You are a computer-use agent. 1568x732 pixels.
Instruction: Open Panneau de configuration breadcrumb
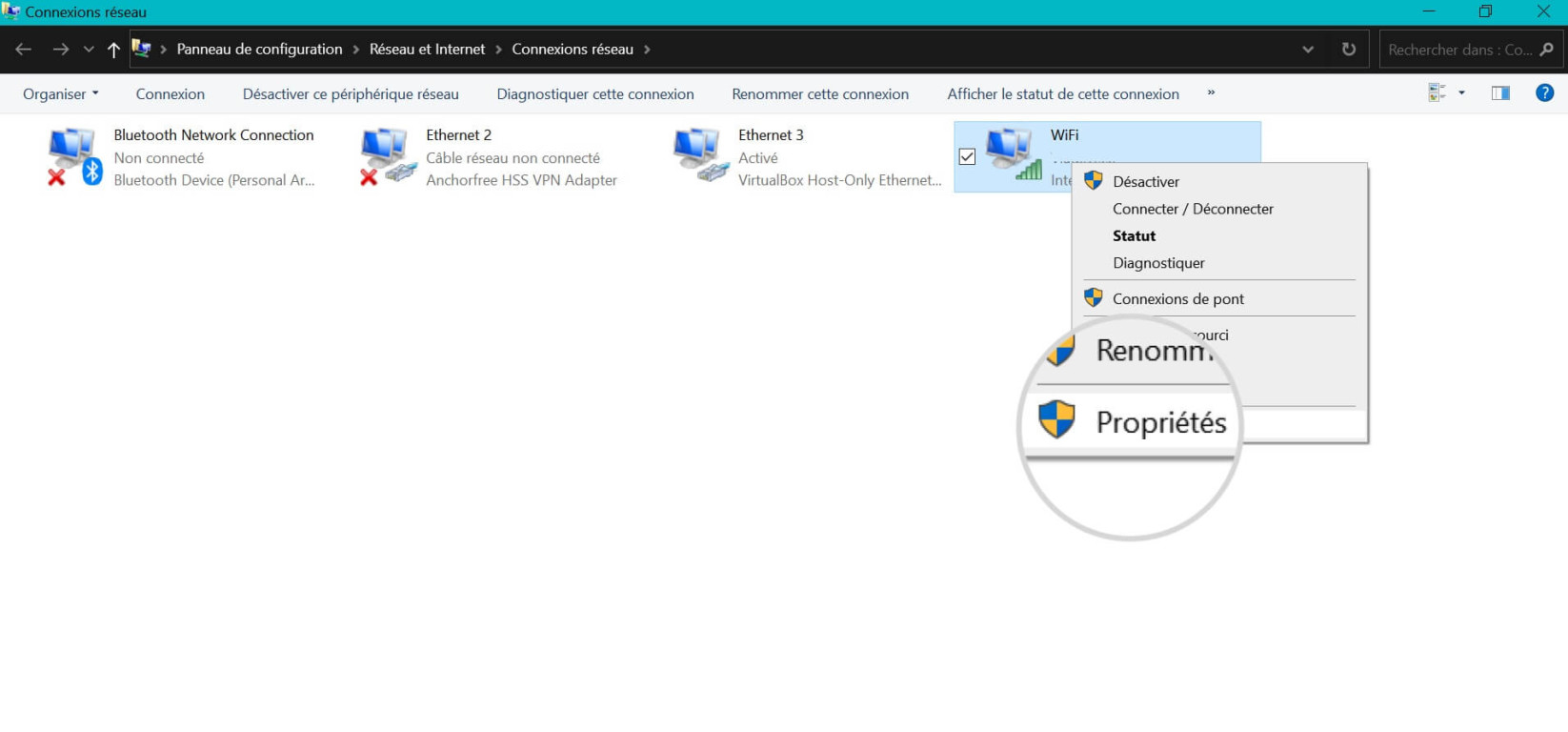click(259, 50)
